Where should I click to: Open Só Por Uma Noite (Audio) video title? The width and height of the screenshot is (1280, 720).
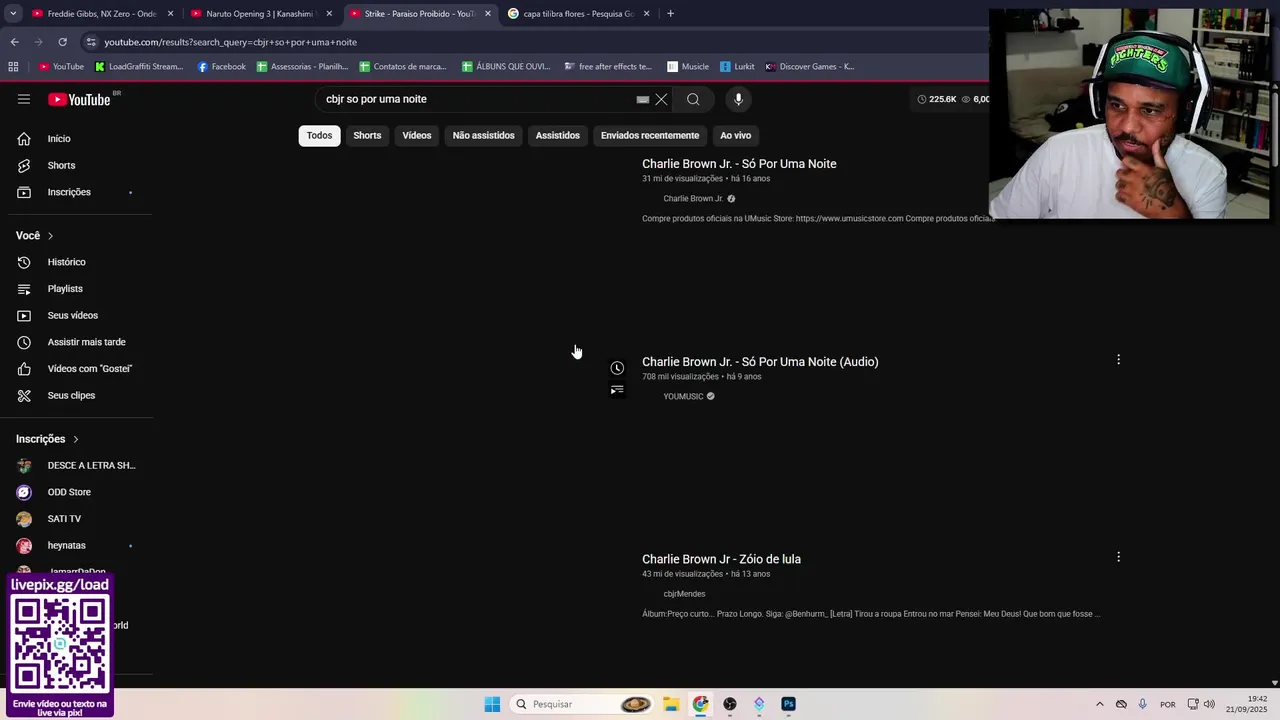(x=760, y=362)
